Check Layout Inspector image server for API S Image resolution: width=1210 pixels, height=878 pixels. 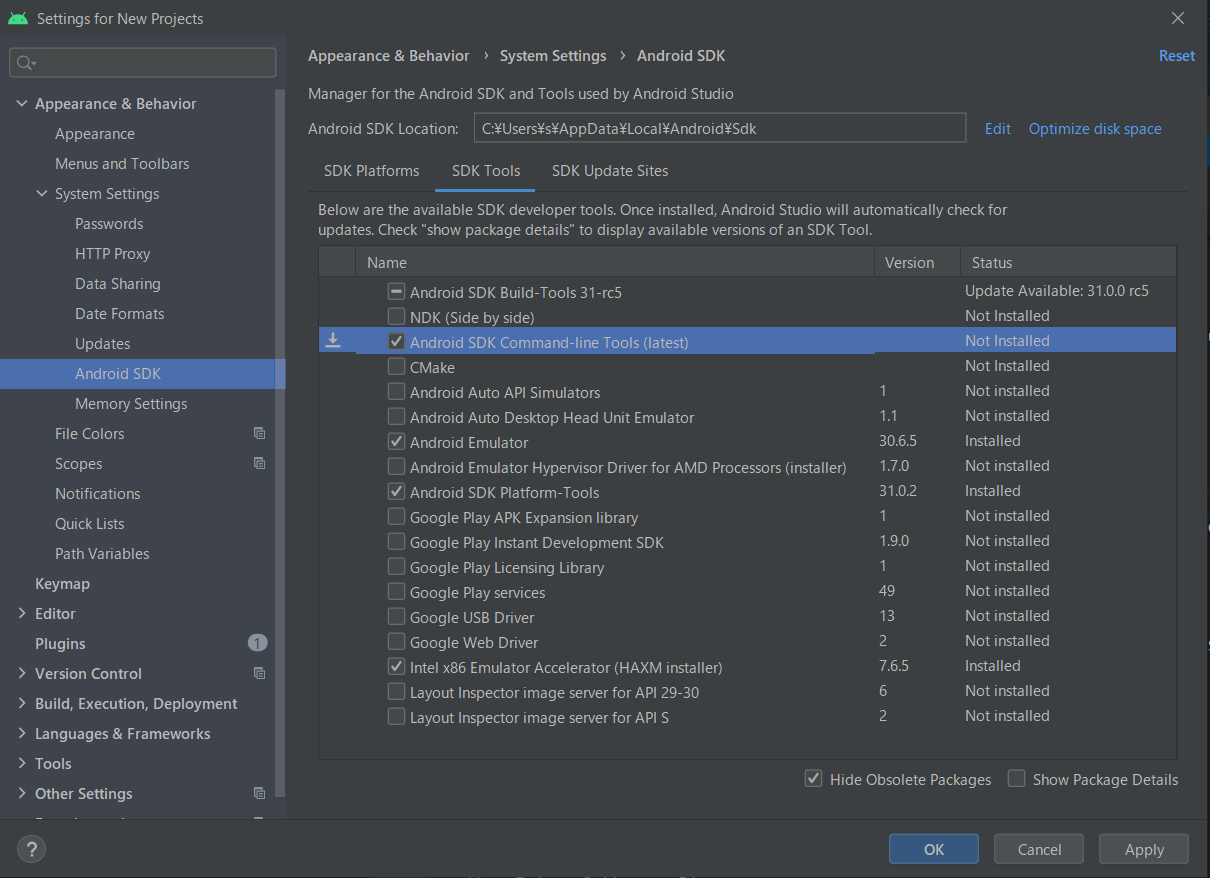tap(397, 717)
